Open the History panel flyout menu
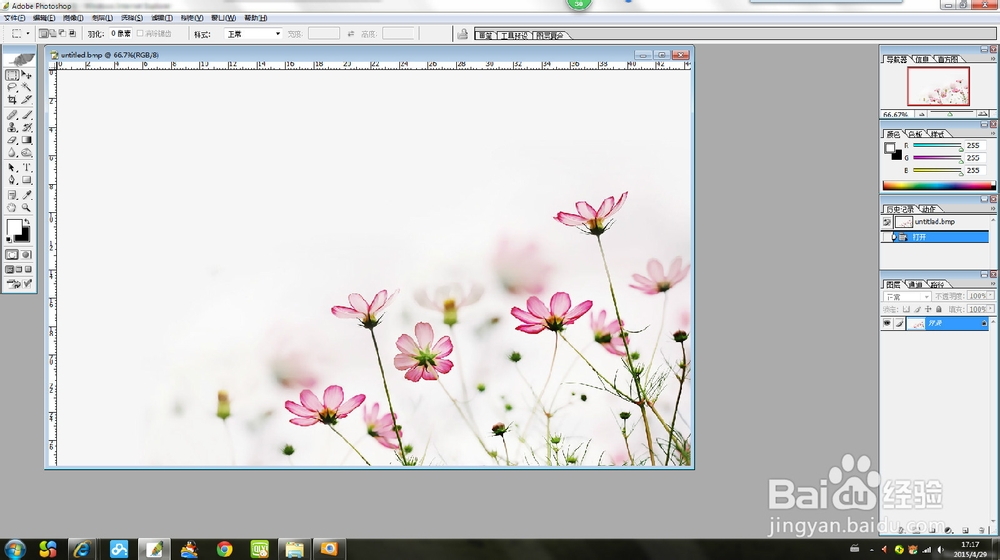Image resolution: width=1000 pixels, height=560 pixels. click(992, 209)
